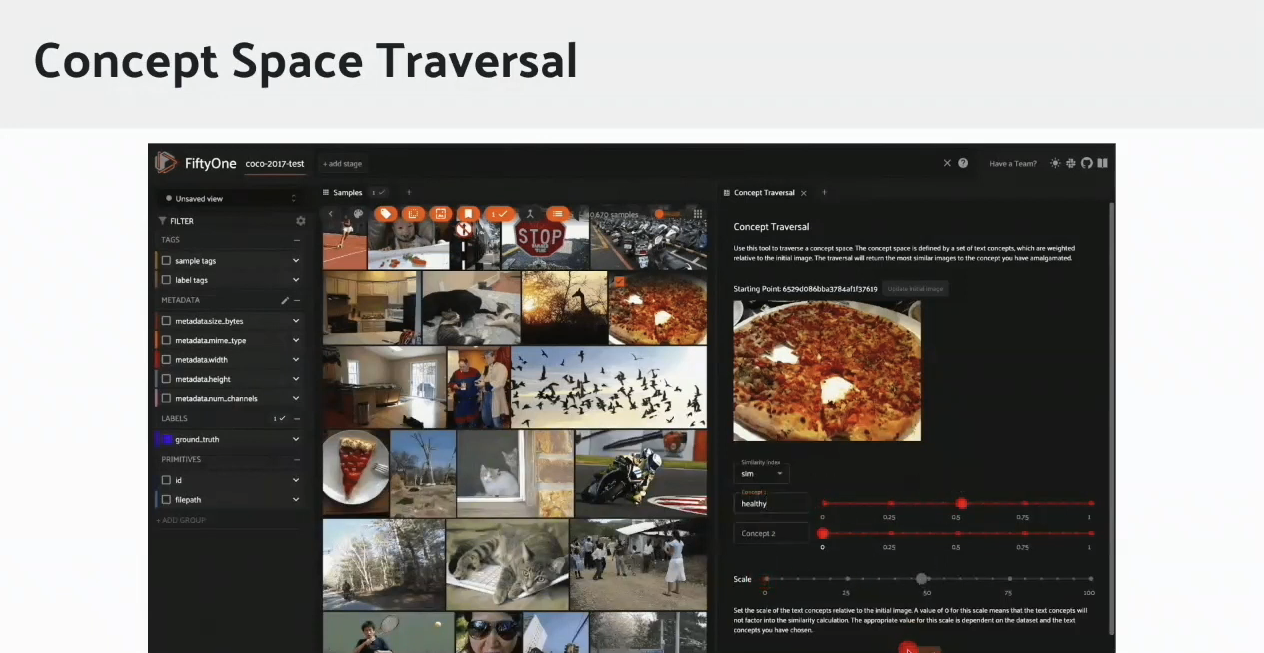Click the Have a Team? link

1012,163
